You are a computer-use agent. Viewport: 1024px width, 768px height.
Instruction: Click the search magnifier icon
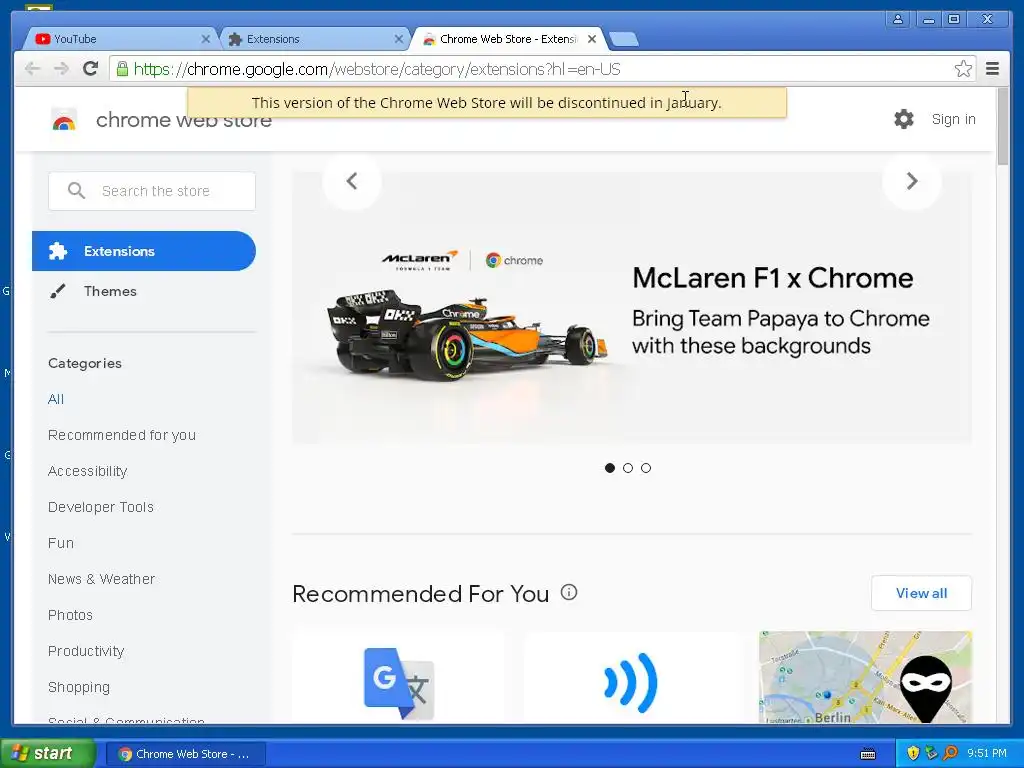pos(76,191)
